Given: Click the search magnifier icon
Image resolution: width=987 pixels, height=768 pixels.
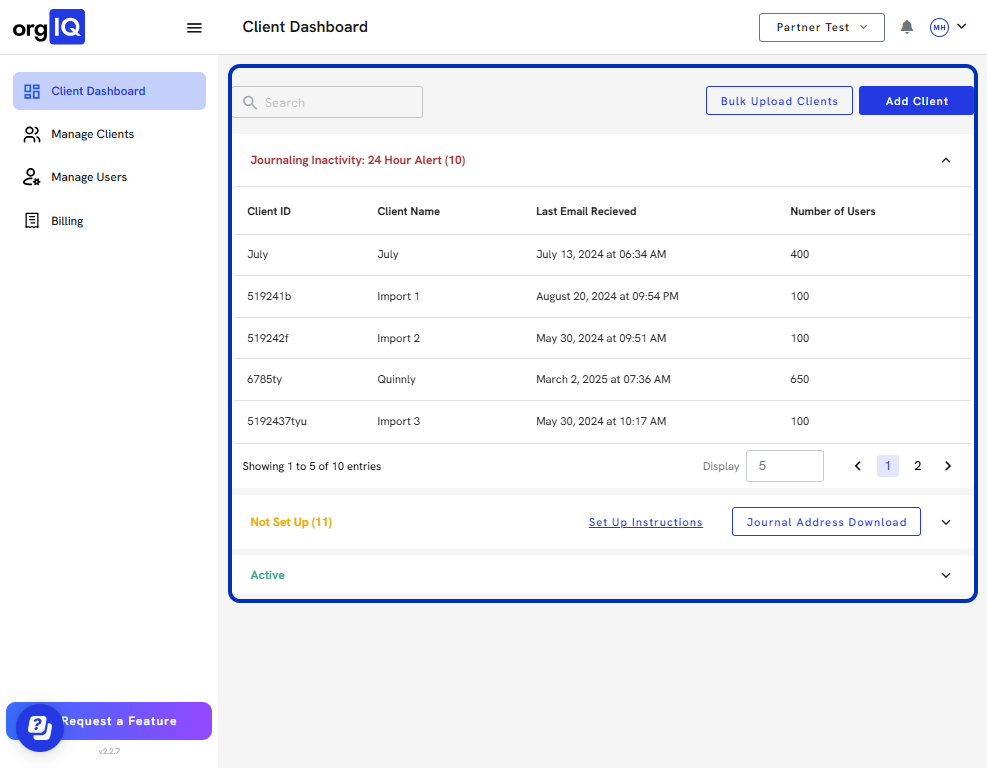Looking at the screenshot, I should tap(250, 103).
